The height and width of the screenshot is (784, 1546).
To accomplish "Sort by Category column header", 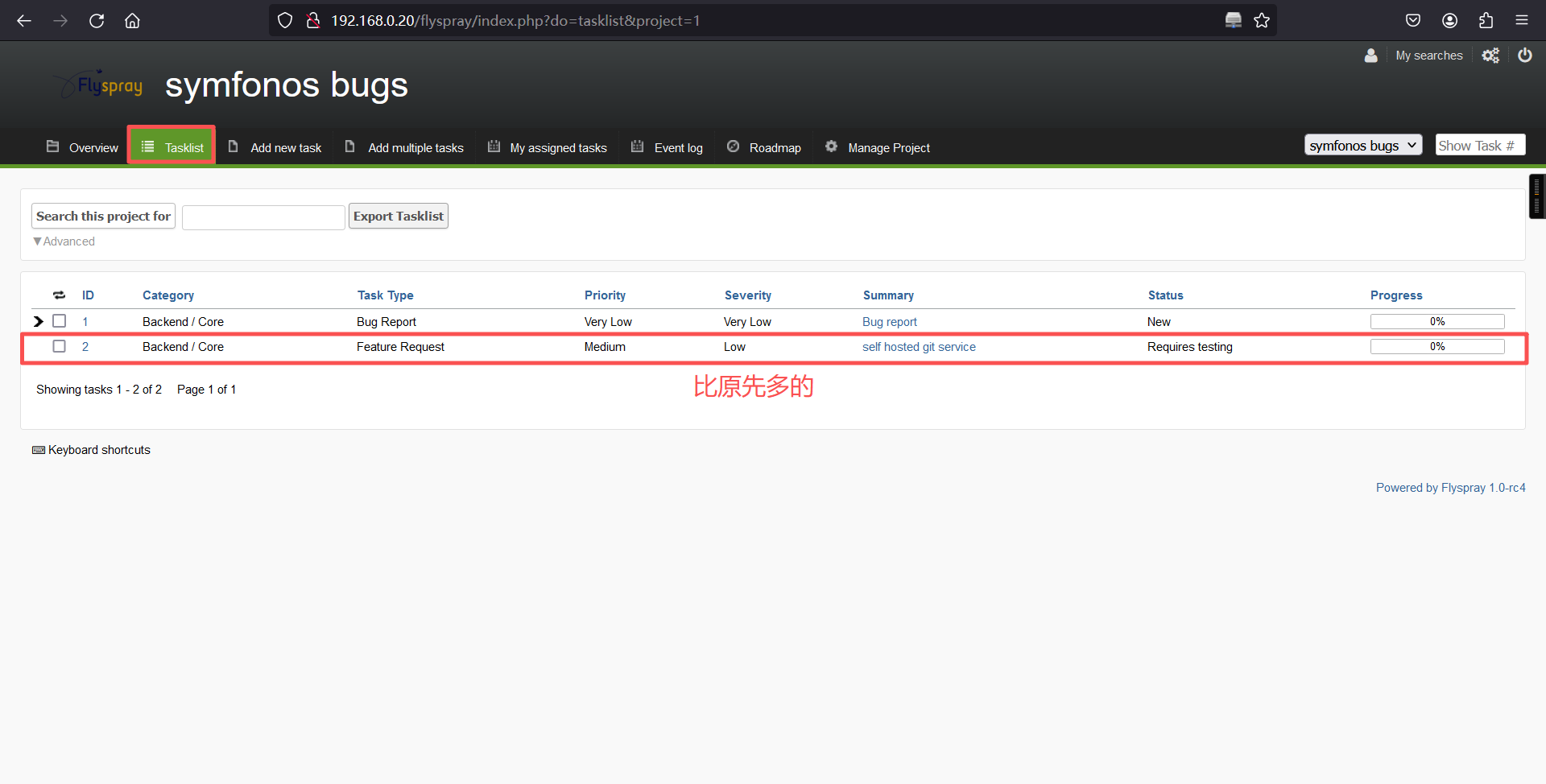I will [x=168, y=295].
